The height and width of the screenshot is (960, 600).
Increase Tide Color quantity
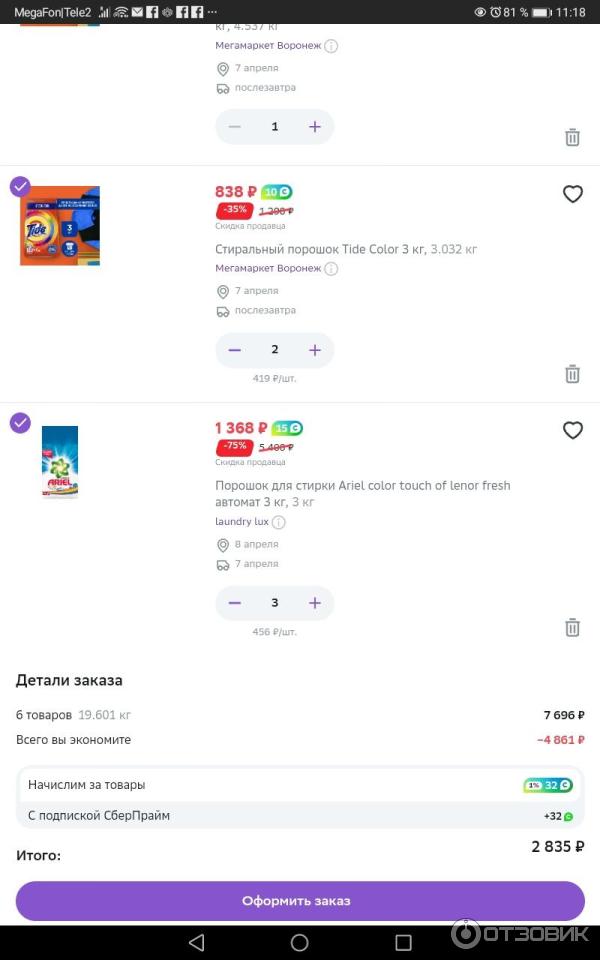pos(315,350)
